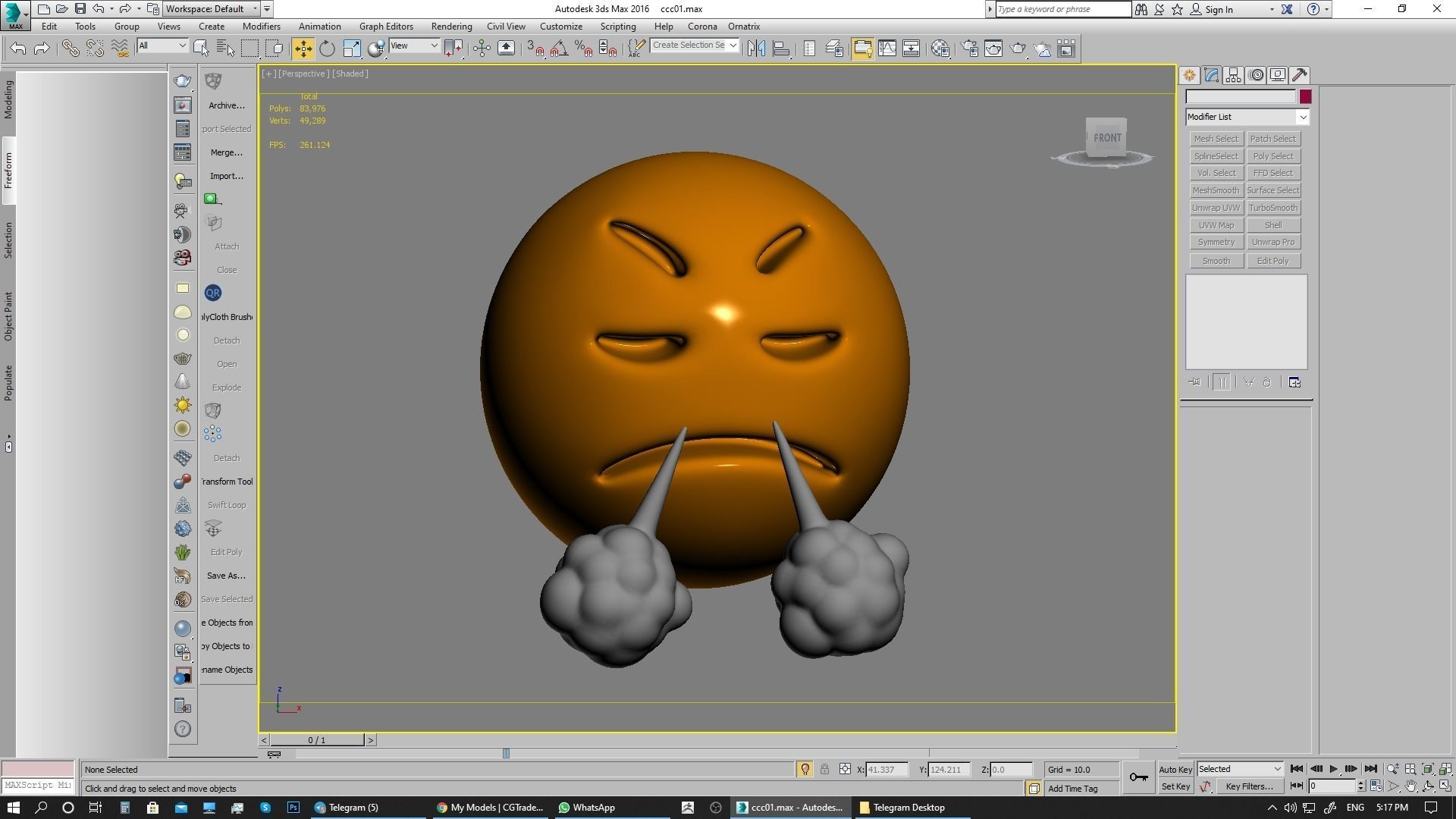Open the Scripting menu
Viewport: 1456px width, 819px height.
pyautogui.click(x=618, y=27)
